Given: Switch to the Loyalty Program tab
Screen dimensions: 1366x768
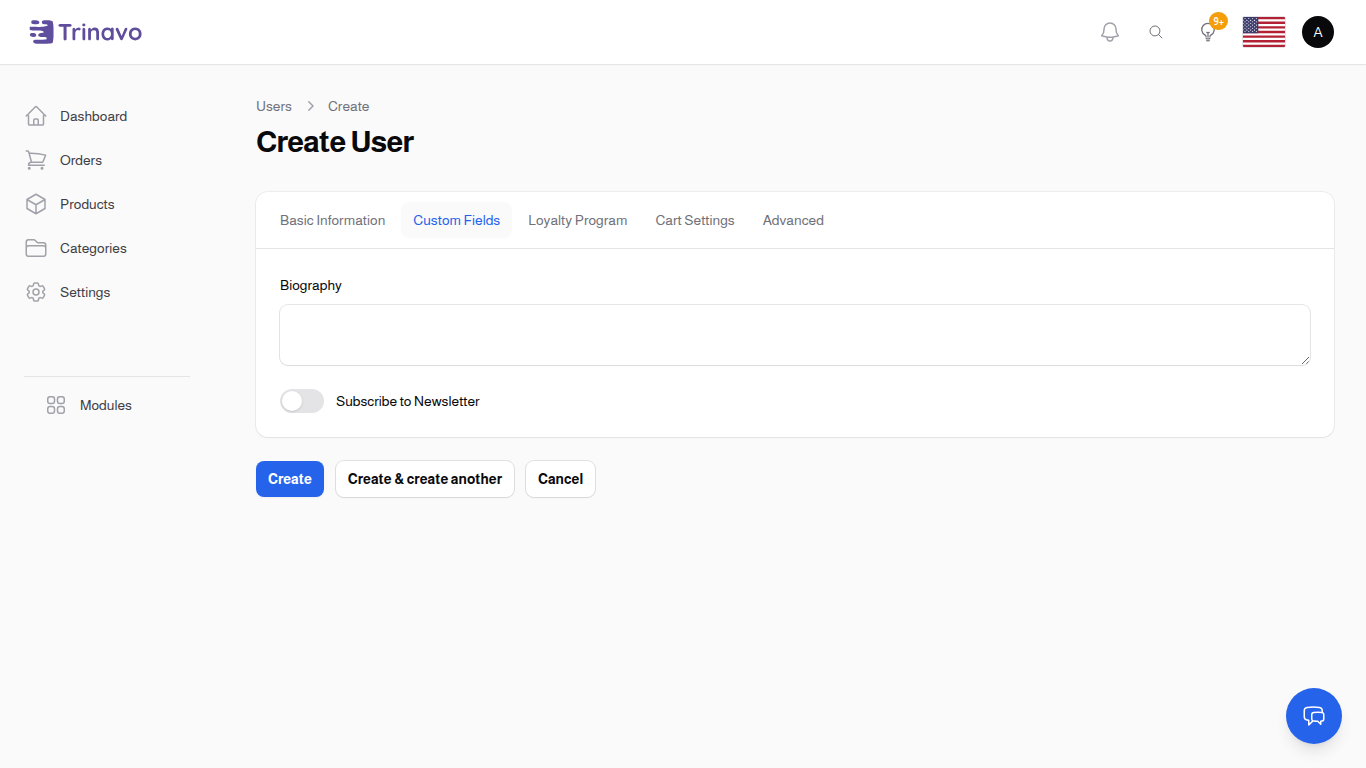Looking at the screenshot, I should click(x=577, y=220).
